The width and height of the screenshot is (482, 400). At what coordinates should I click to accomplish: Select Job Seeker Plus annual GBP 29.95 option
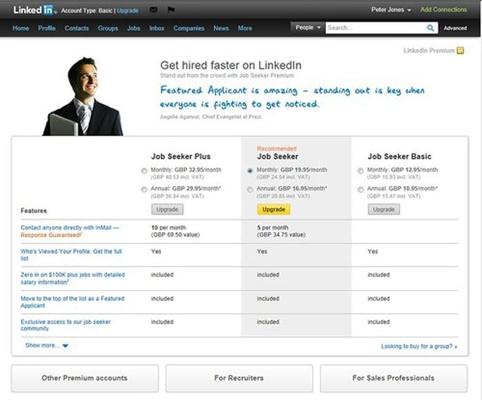point(144,189)
